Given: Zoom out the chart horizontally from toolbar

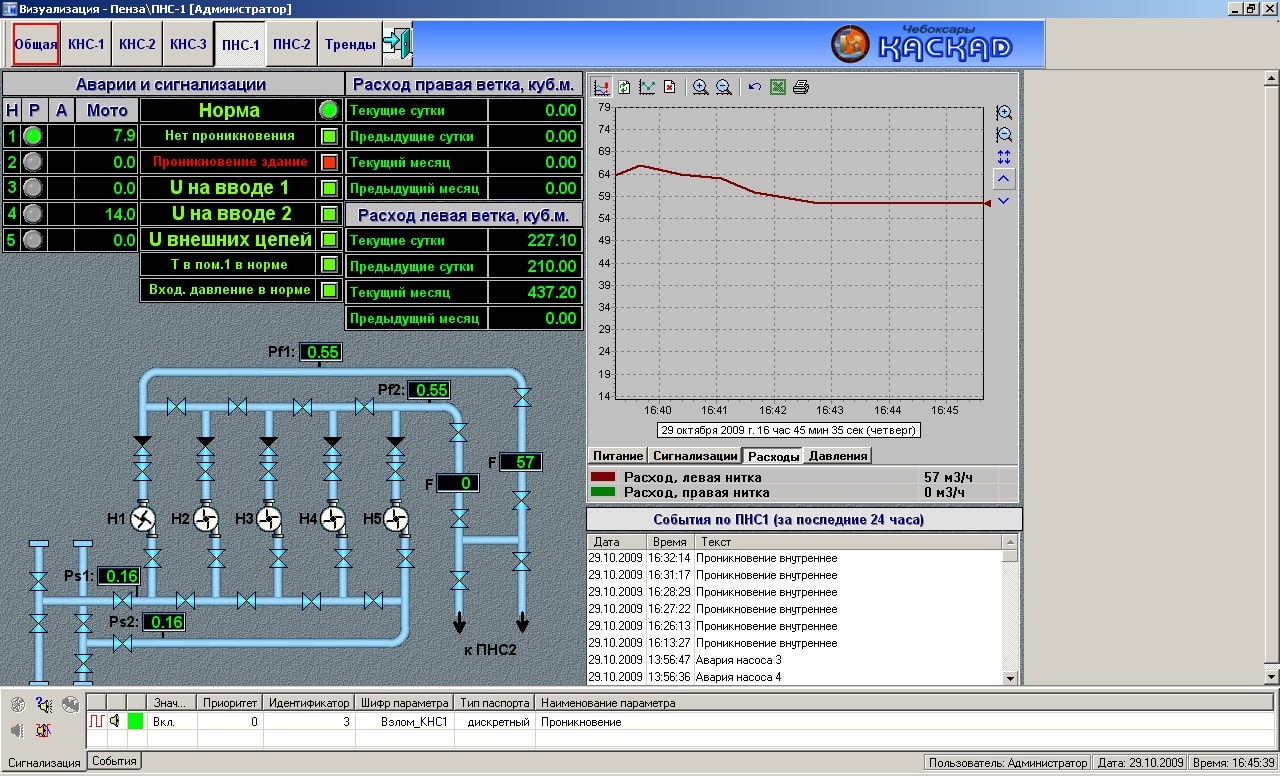Looking at the screenshot, I should 723,87.
